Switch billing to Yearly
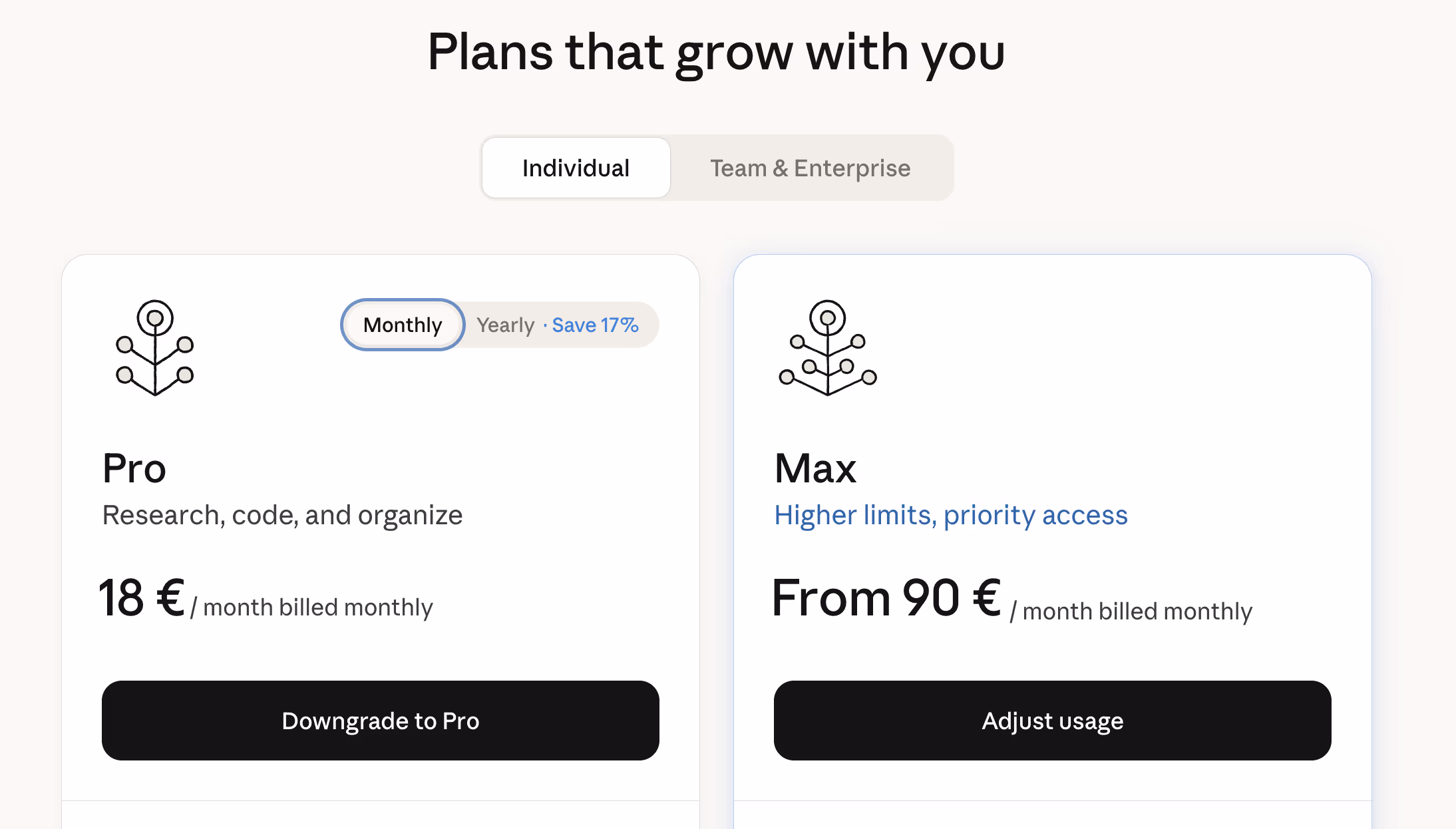Screen dimensions: 1456x829 tap(506, 325)
